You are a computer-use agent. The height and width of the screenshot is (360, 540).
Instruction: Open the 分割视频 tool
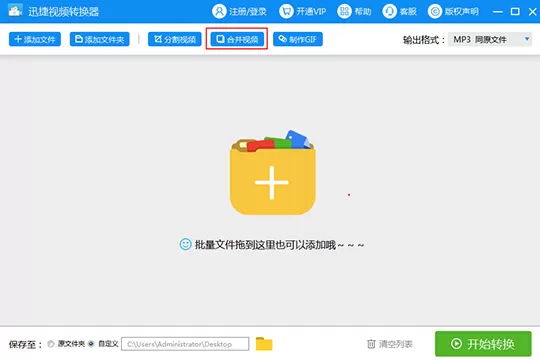(175, 39)
